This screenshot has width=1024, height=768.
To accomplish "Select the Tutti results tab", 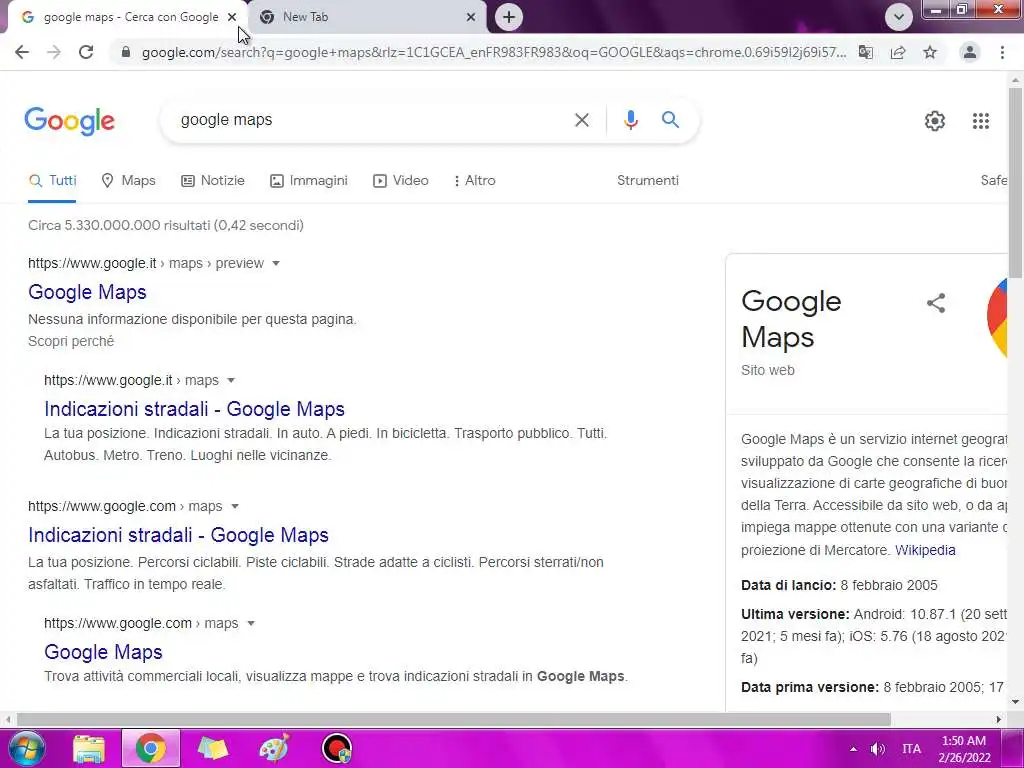I will [x=52, y=181].
